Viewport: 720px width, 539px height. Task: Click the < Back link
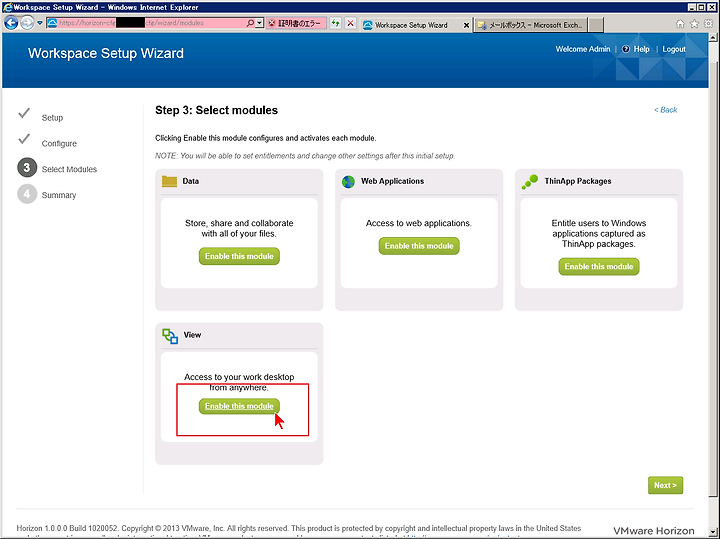tap(665, 110)
